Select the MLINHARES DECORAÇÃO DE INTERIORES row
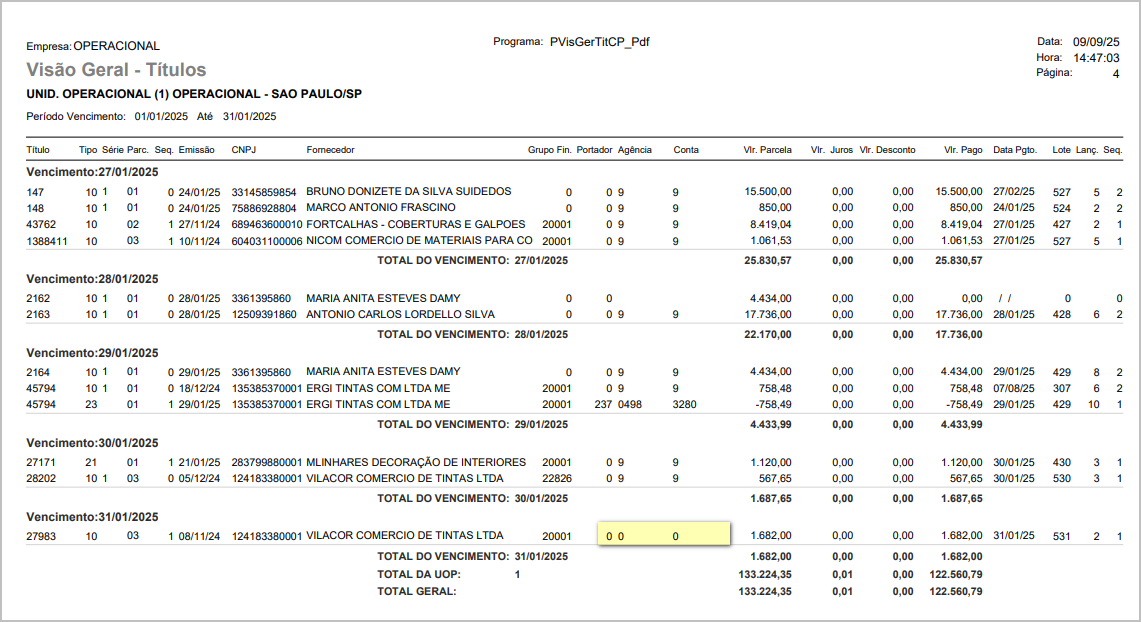1141x622 pixels. pos(415,462)
